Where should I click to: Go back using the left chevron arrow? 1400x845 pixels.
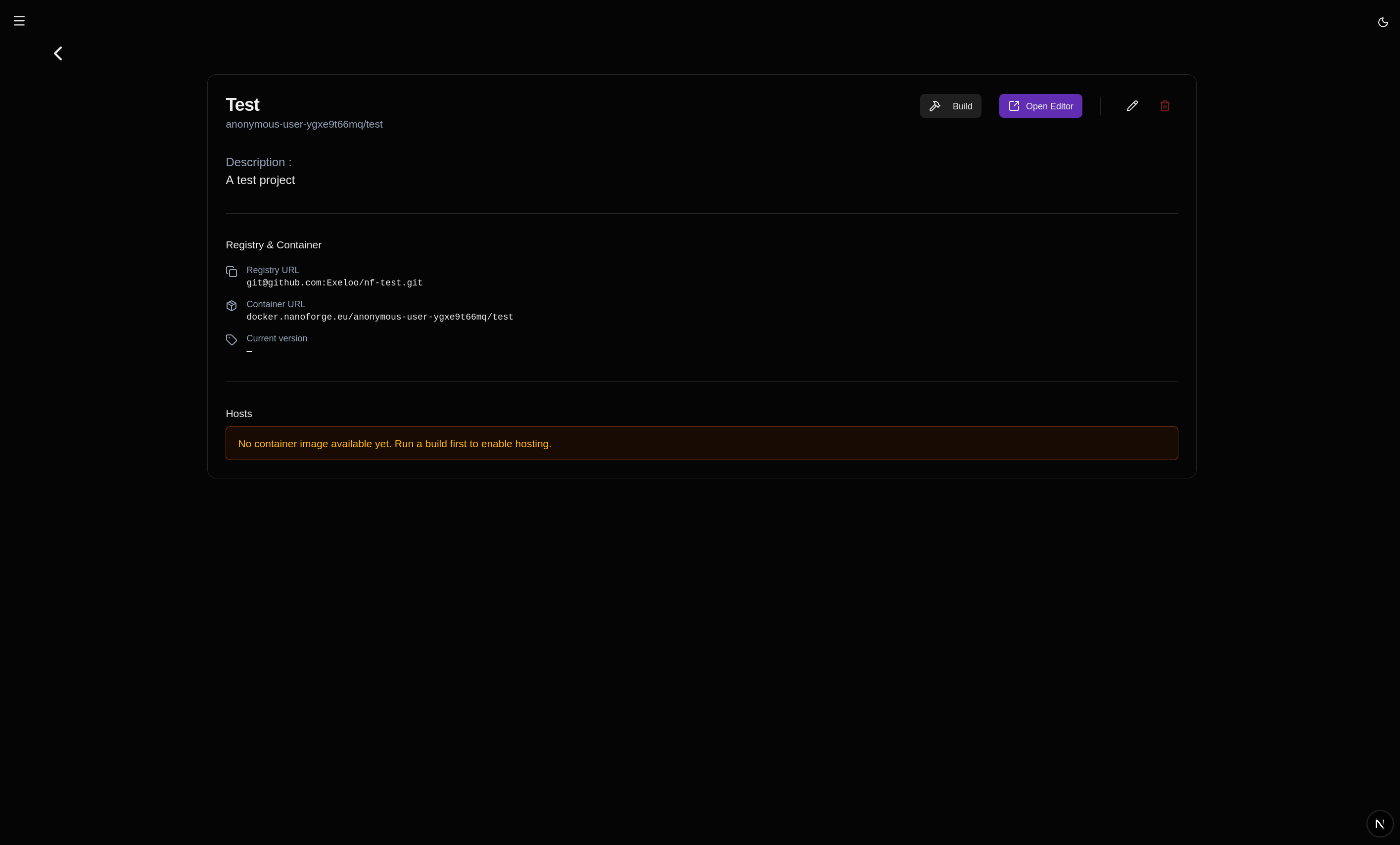point(58,53)
